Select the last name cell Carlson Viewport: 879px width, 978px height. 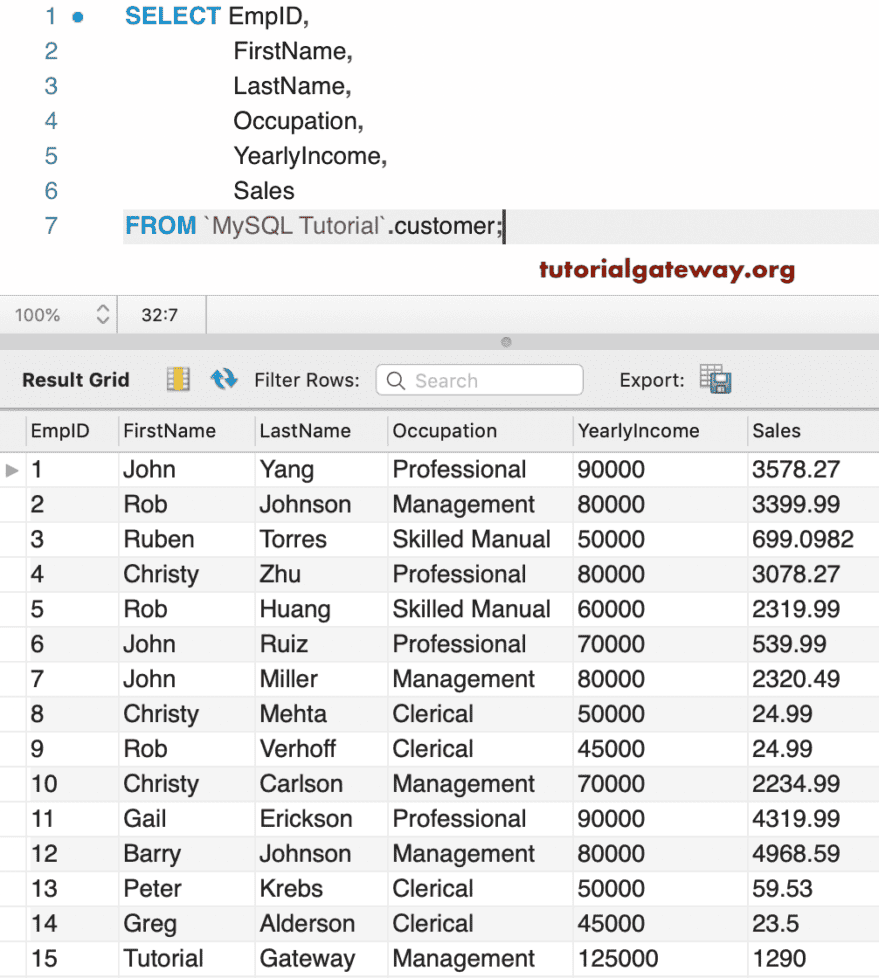(321, 784)
